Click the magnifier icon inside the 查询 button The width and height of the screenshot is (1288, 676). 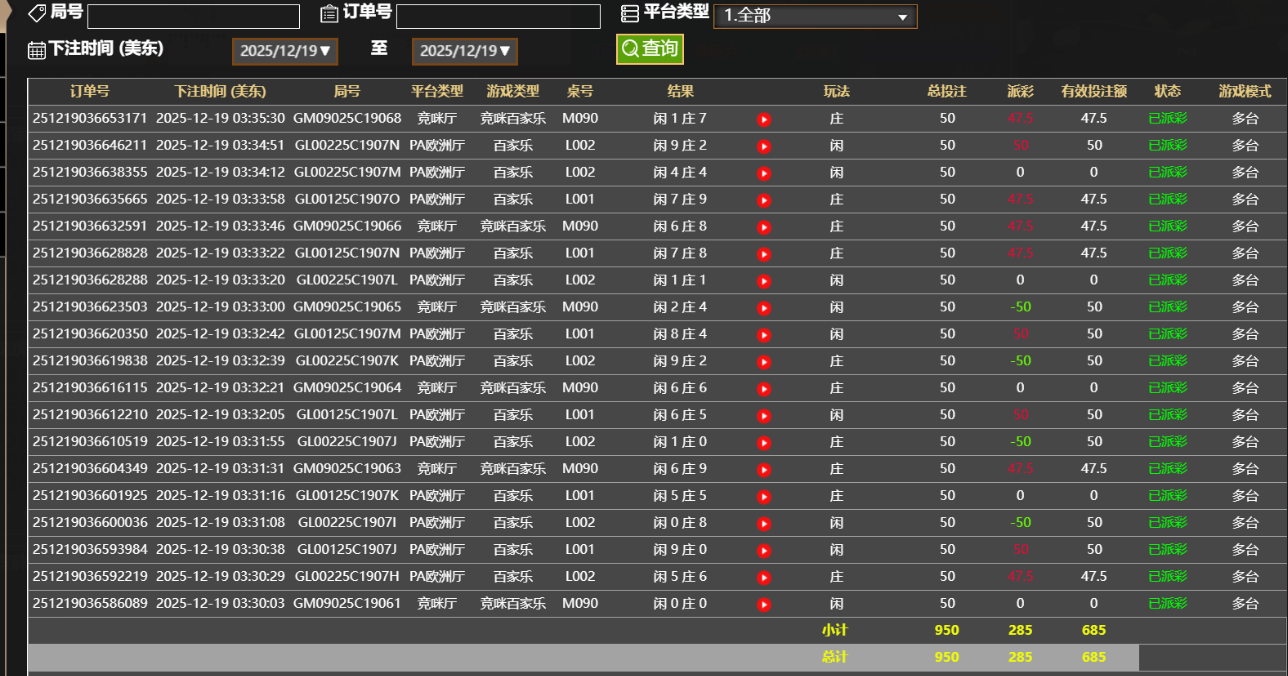[629, 48]
